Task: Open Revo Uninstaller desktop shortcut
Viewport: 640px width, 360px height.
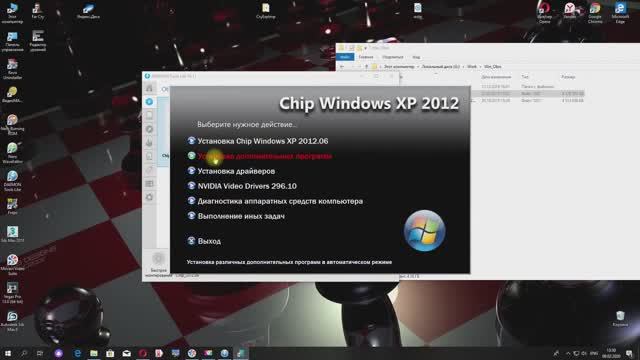Action: pos(12,69)
